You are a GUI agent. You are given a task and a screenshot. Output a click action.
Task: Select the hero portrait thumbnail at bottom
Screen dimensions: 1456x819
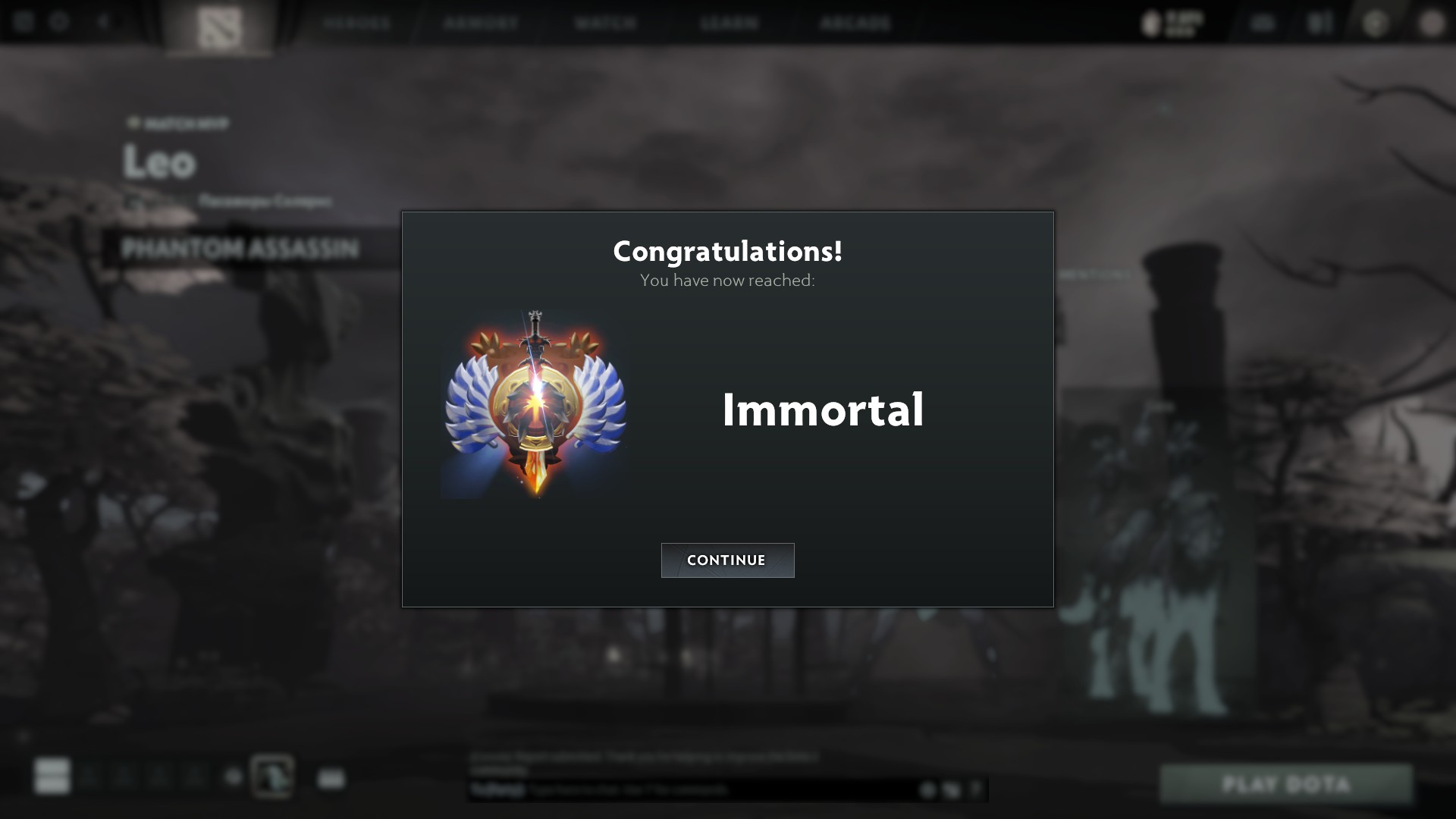coord(272,776)
